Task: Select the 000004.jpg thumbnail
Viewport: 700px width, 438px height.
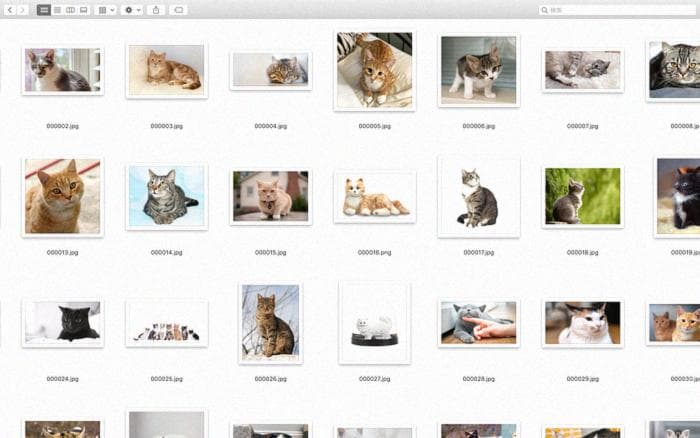Action: pos(271,70)
